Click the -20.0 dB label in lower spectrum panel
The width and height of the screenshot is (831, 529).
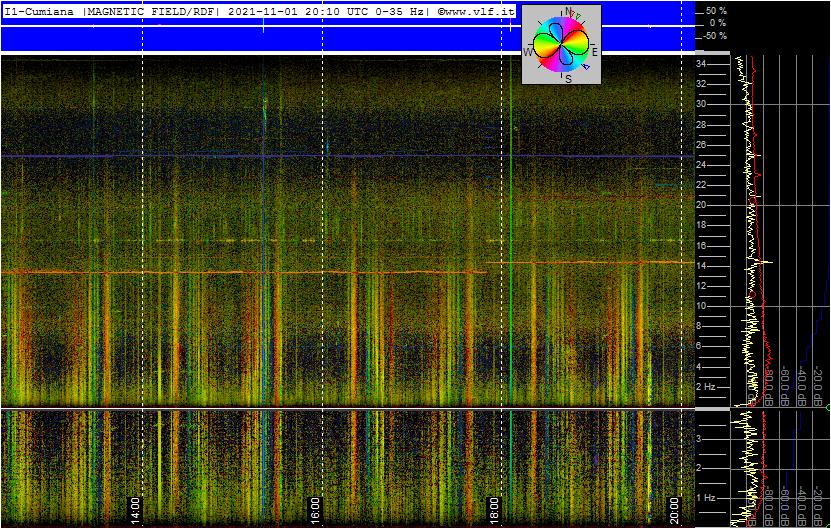point(818,507)
